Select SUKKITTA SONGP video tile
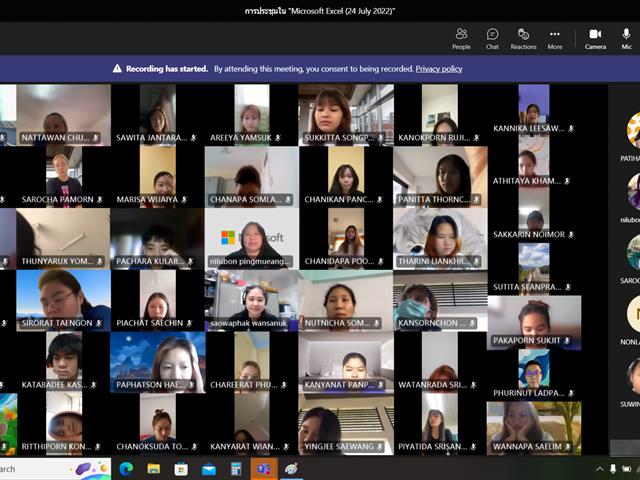 tap(346, 115)
